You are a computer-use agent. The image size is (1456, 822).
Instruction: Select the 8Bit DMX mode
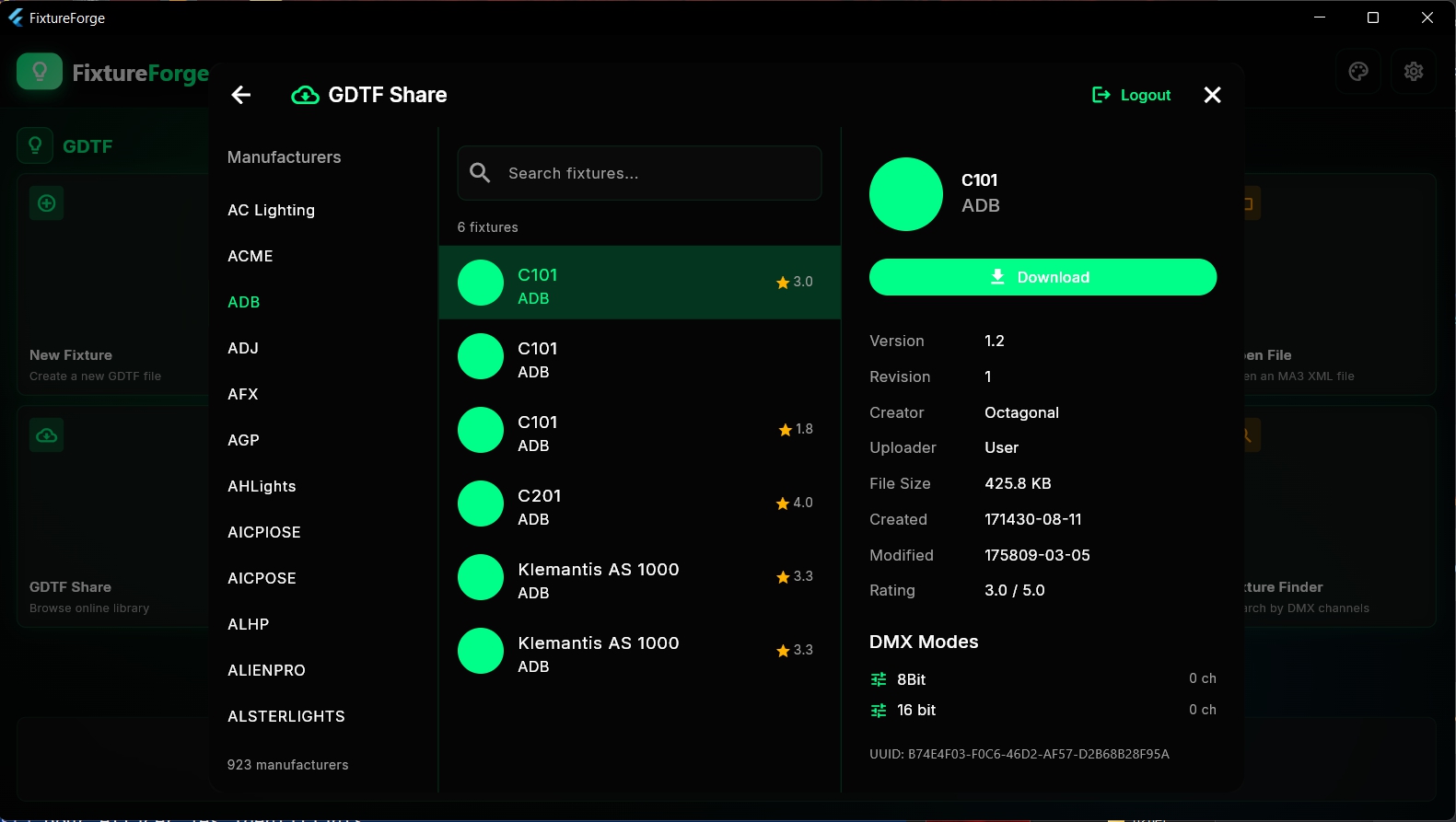pyautogui.click(x=1042, y=679)
